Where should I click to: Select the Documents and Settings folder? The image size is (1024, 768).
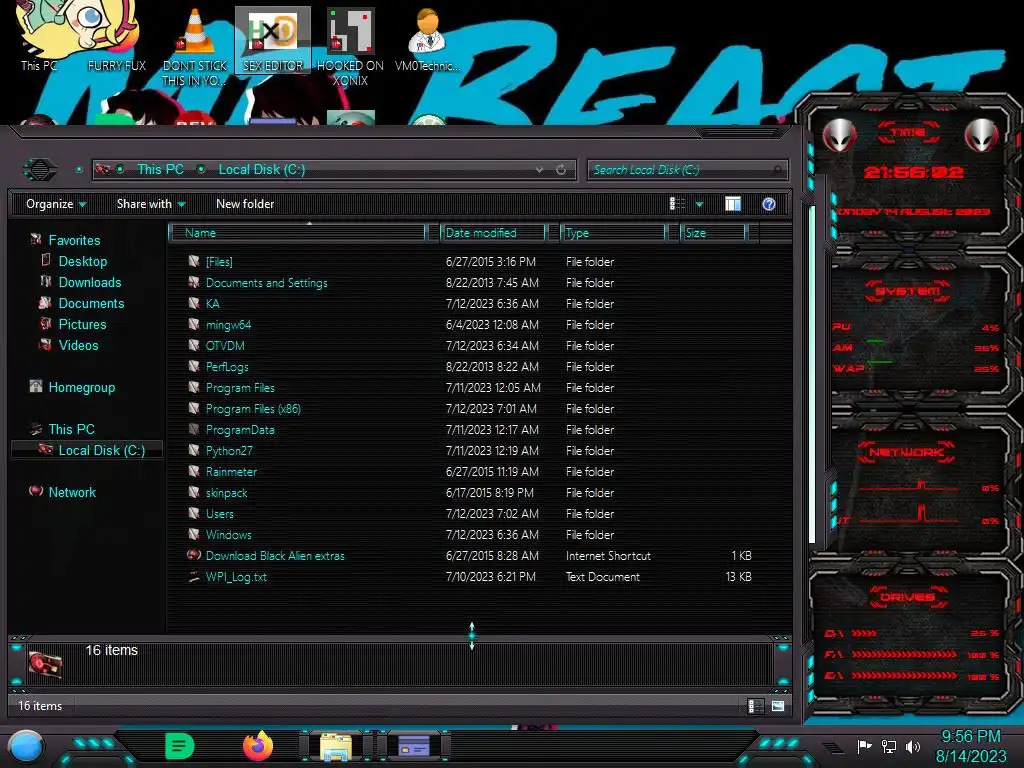pos(470,283)
